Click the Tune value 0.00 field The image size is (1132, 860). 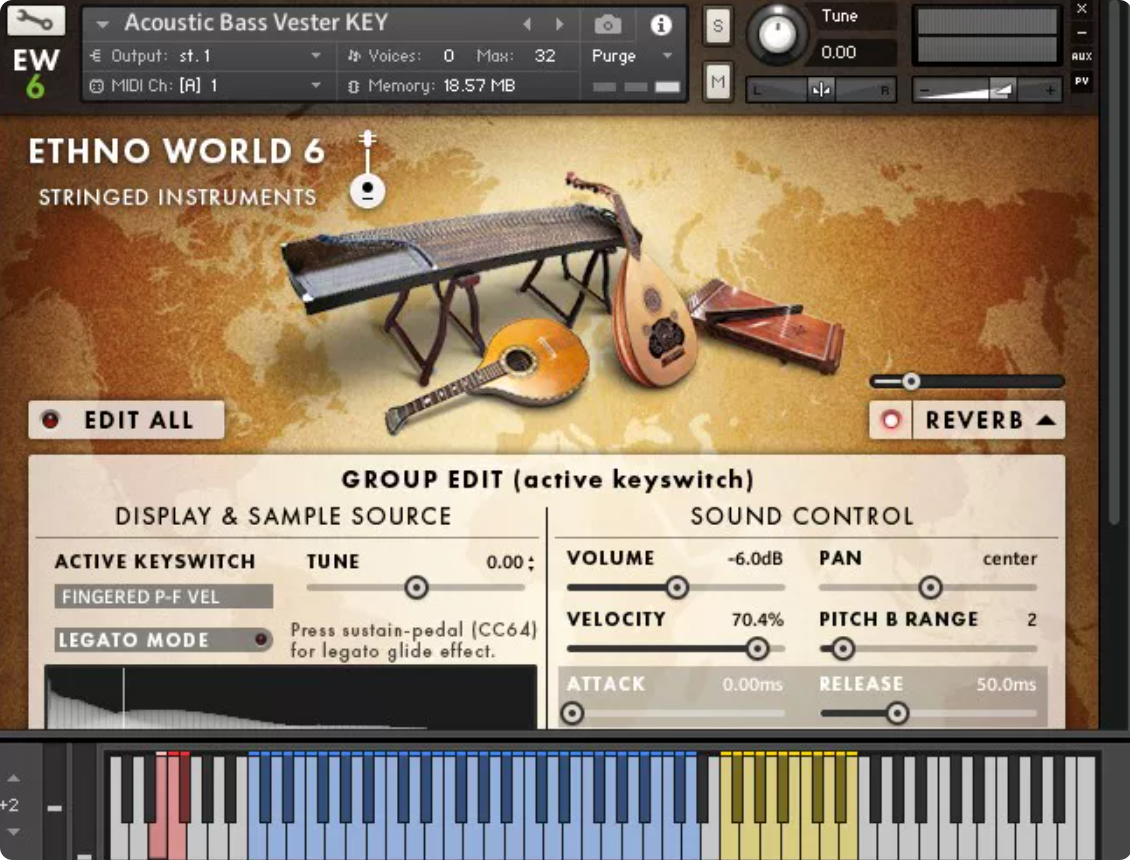click(x=838, y=52)
